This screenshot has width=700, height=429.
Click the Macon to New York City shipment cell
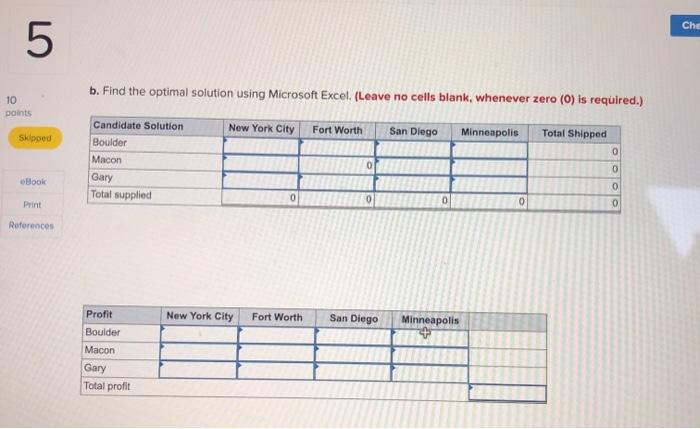coord(260,163)
